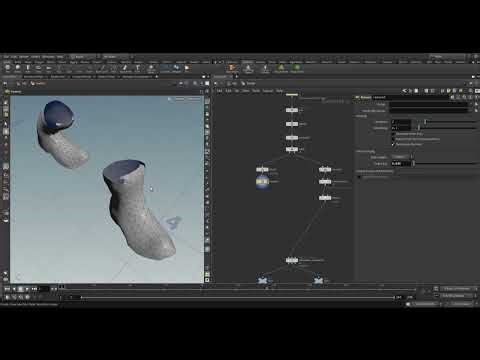The width and height of the screenshot is (480, 360).
Task: Select the Font shelf tool
Action: coord(137,68)
